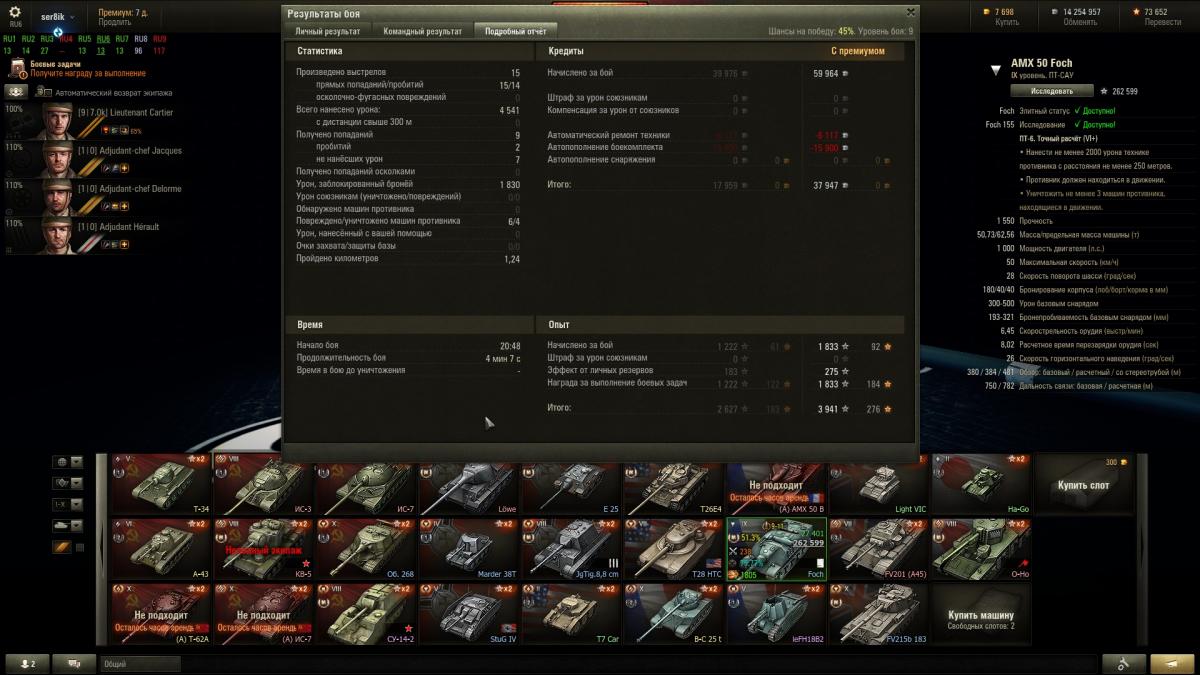The image size is (1200, 675).
Task: Collapse the AMX 50 Foch info expander arrow
Action: click(995, 70)
